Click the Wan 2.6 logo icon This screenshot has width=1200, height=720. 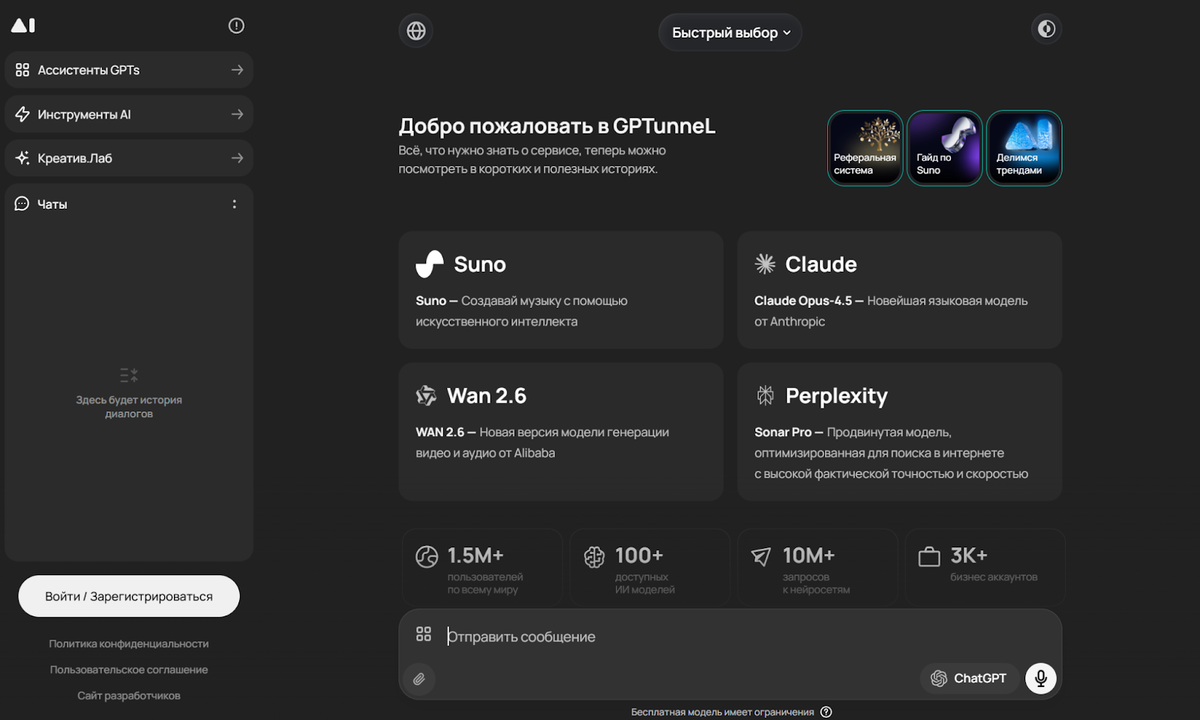[x=427, y=396]
